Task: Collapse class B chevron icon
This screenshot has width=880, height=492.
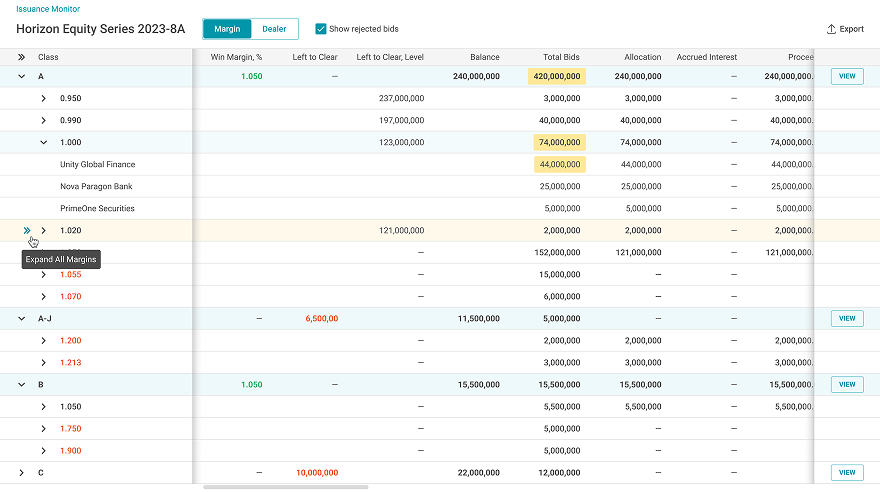Action: coord(21,385)
